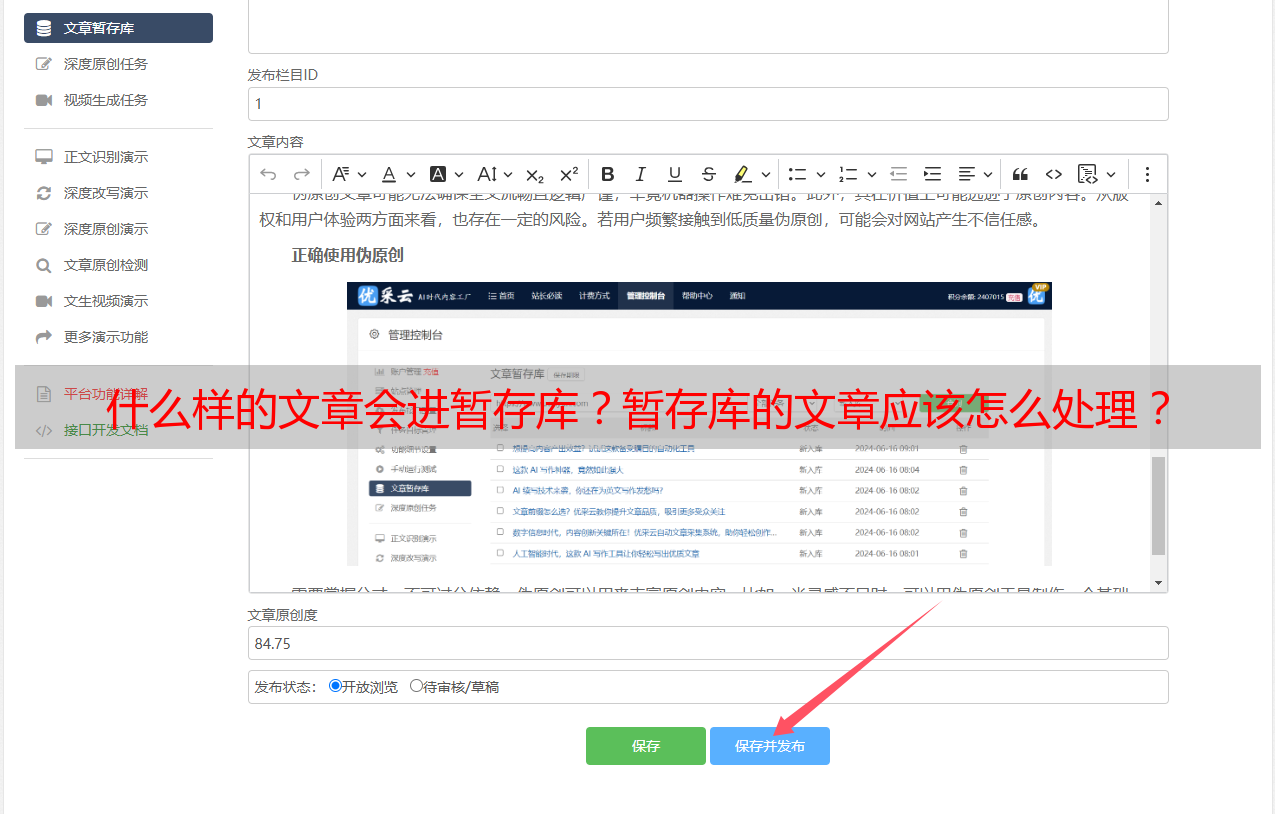Toggle underline formatting
1275x814 pixels.
pyautogui.click(x=675, y=174)
